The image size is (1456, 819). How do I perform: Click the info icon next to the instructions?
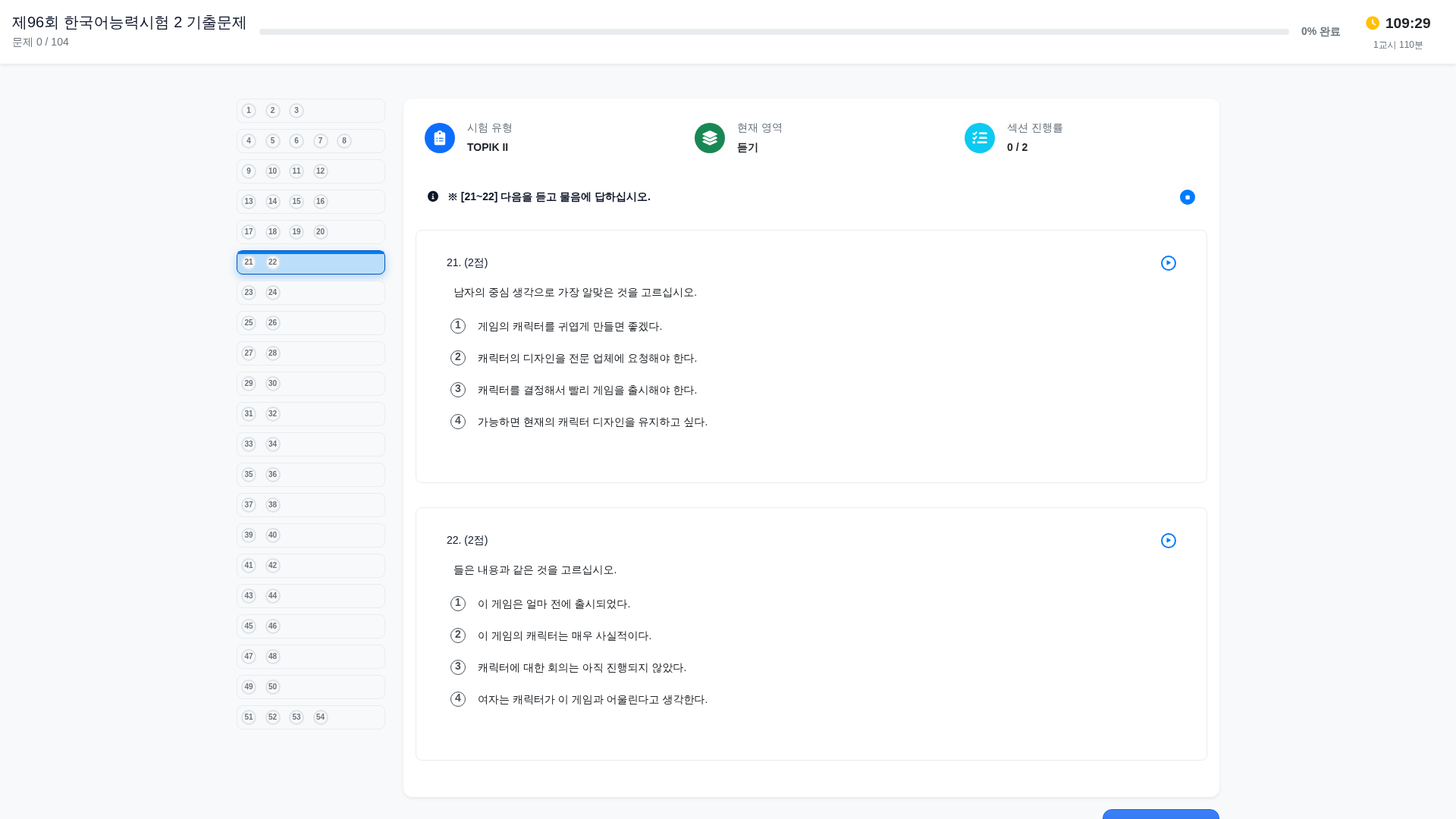point(432,196)
